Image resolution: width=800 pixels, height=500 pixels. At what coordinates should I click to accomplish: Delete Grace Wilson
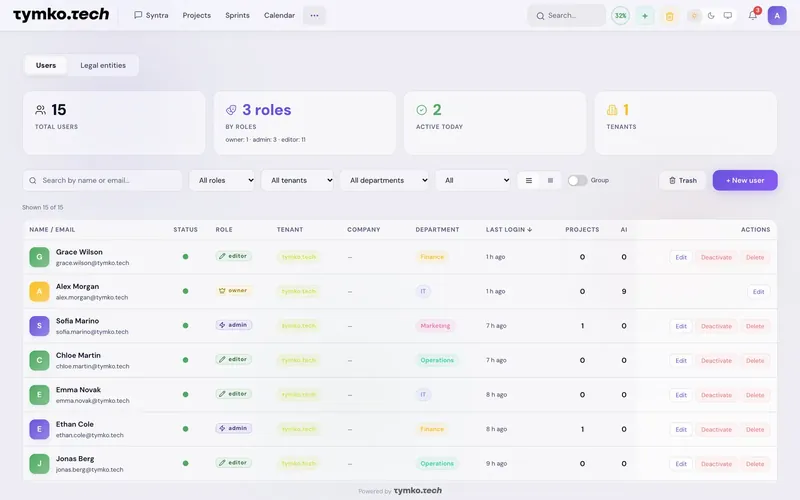click(755, 257)
